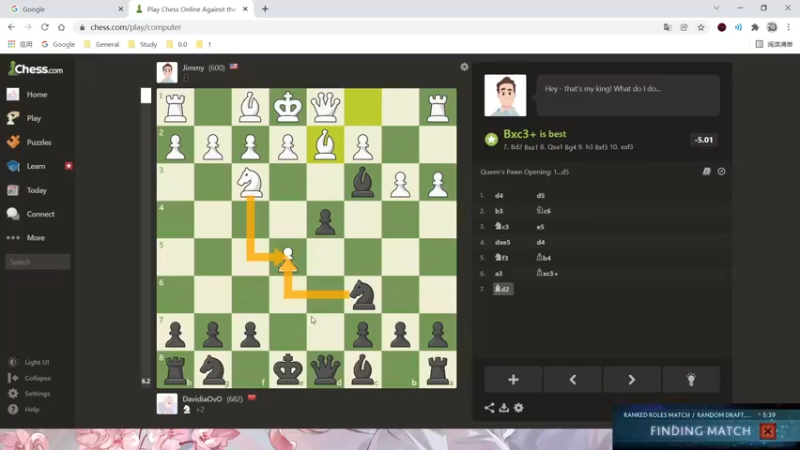The image size is (800, 450).
Task: Click the address bar URL
Action: tap(136, 27)
